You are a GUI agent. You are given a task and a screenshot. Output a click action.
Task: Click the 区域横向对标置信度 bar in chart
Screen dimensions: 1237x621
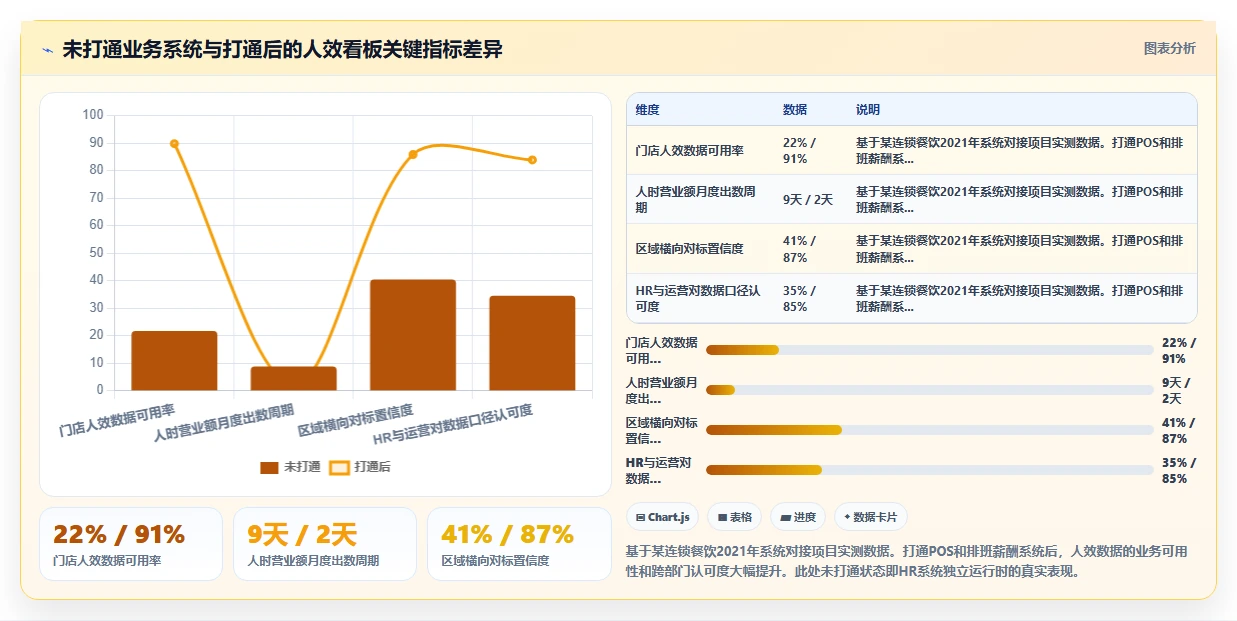[x=413, y=335]
